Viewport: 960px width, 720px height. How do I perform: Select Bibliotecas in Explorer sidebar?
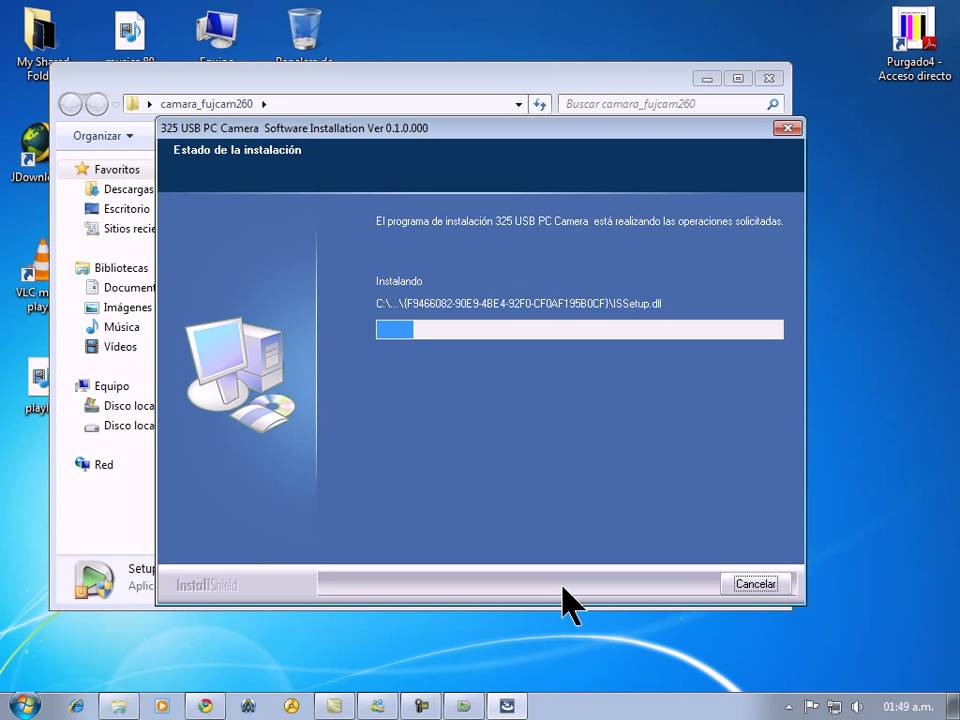121,268
